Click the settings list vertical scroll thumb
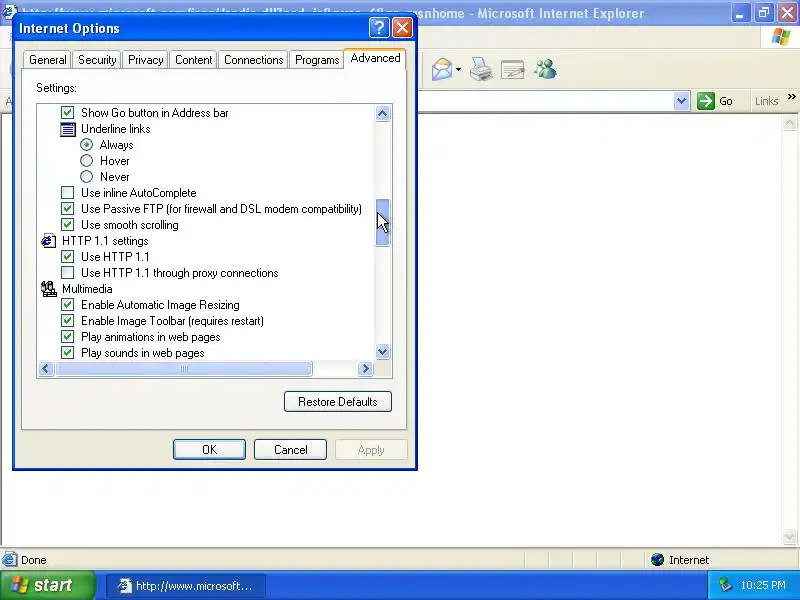 [x=383, y=222]
